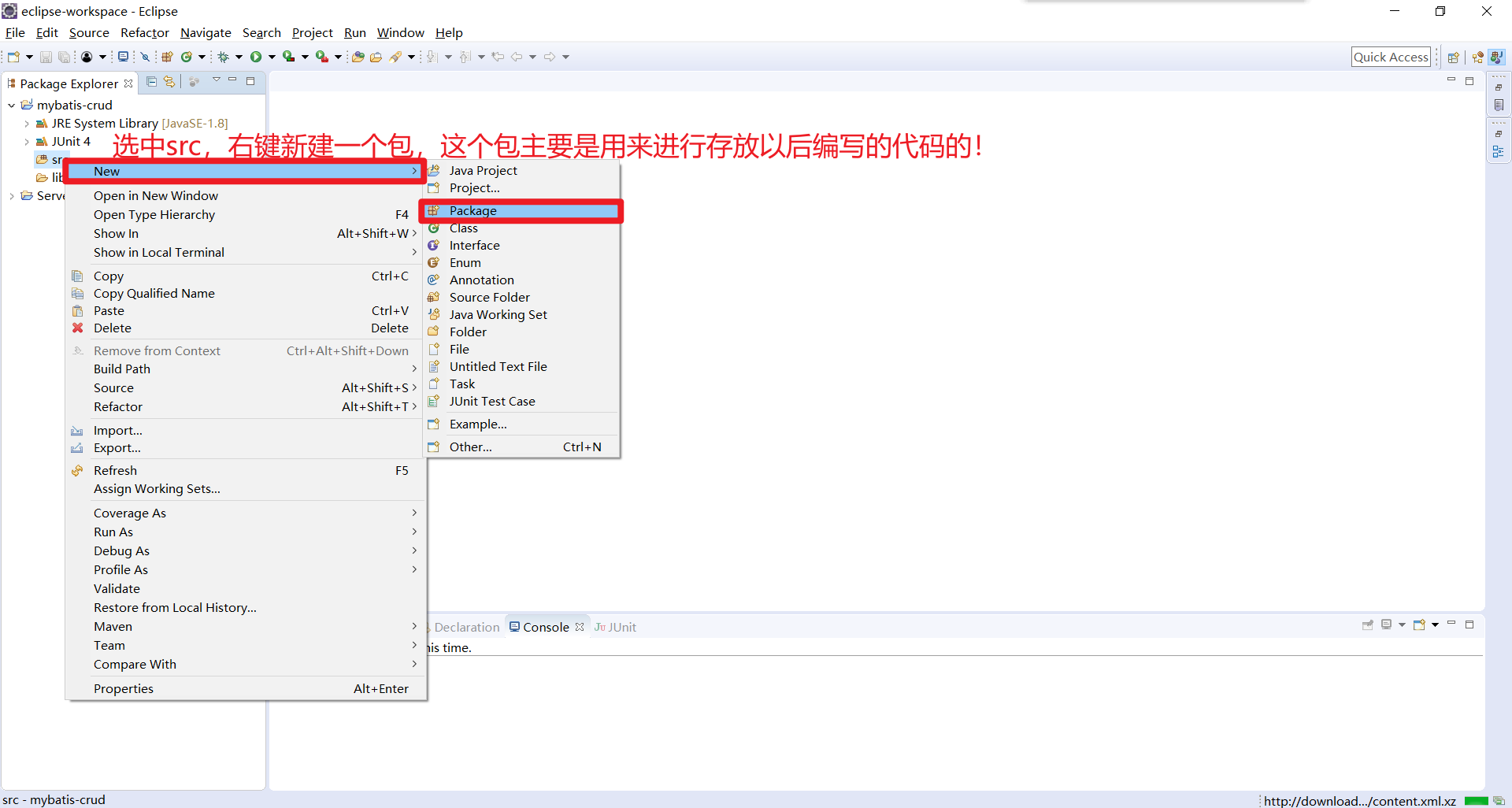Switch to the JUnit tab
The image size is (1512, 808).
pyautogui.click(x=615, y=627)
